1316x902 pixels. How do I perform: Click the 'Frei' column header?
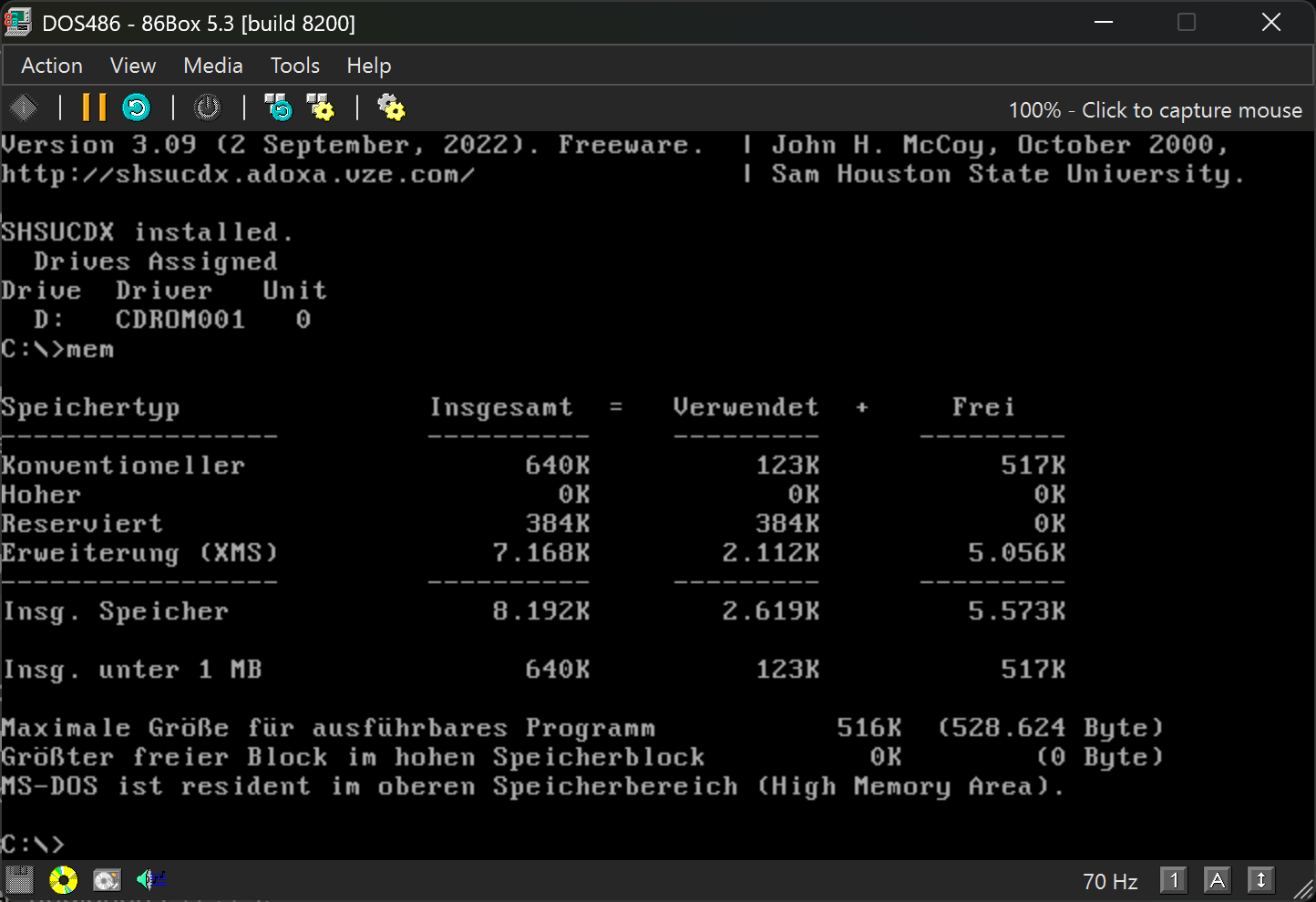coord(983,407)
